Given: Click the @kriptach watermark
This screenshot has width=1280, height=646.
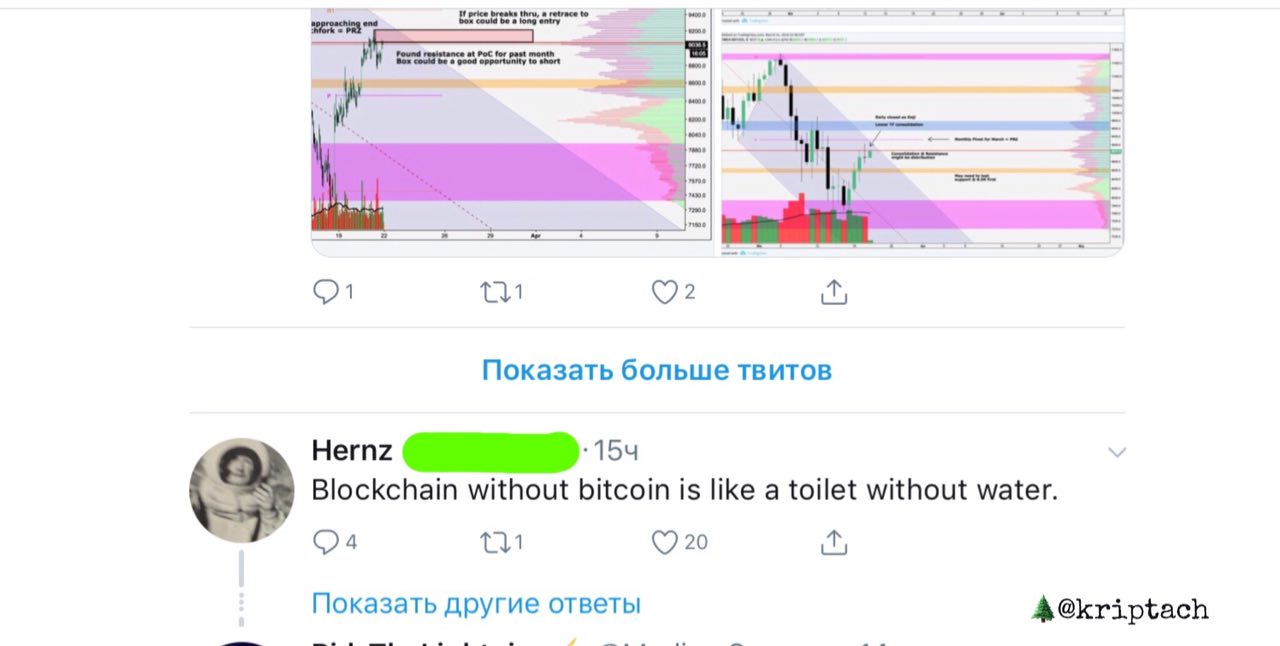Looking at the screenshot, I should pyautogui.click(x=1120, y=608).
